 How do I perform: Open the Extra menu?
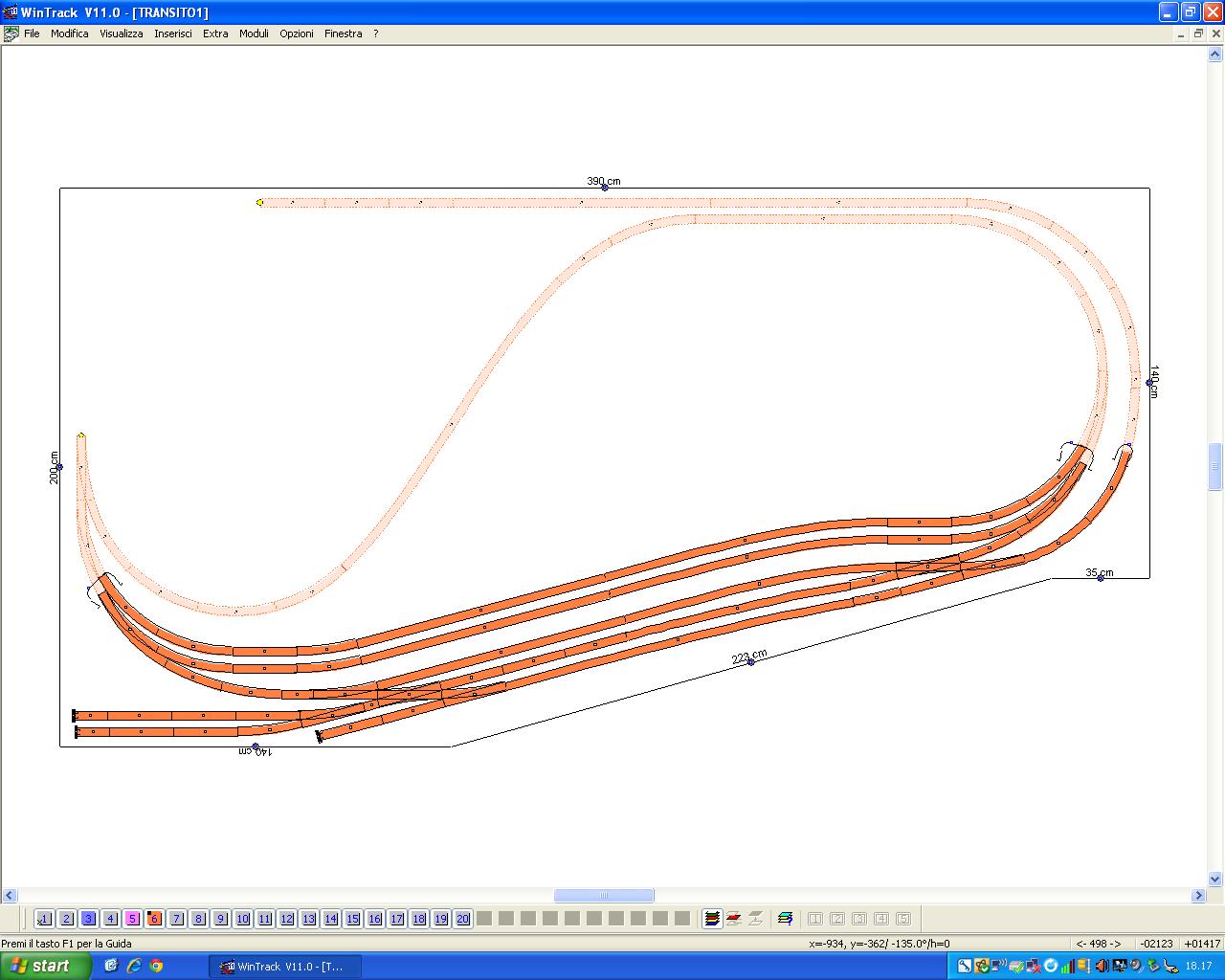click(x=215, y=33)
